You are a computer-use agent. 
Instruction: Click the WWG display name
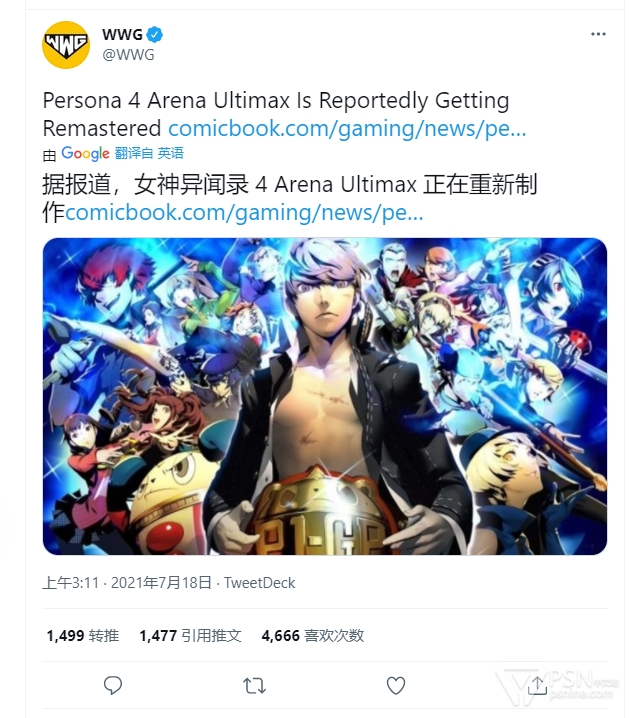click(x=122, y=34)
